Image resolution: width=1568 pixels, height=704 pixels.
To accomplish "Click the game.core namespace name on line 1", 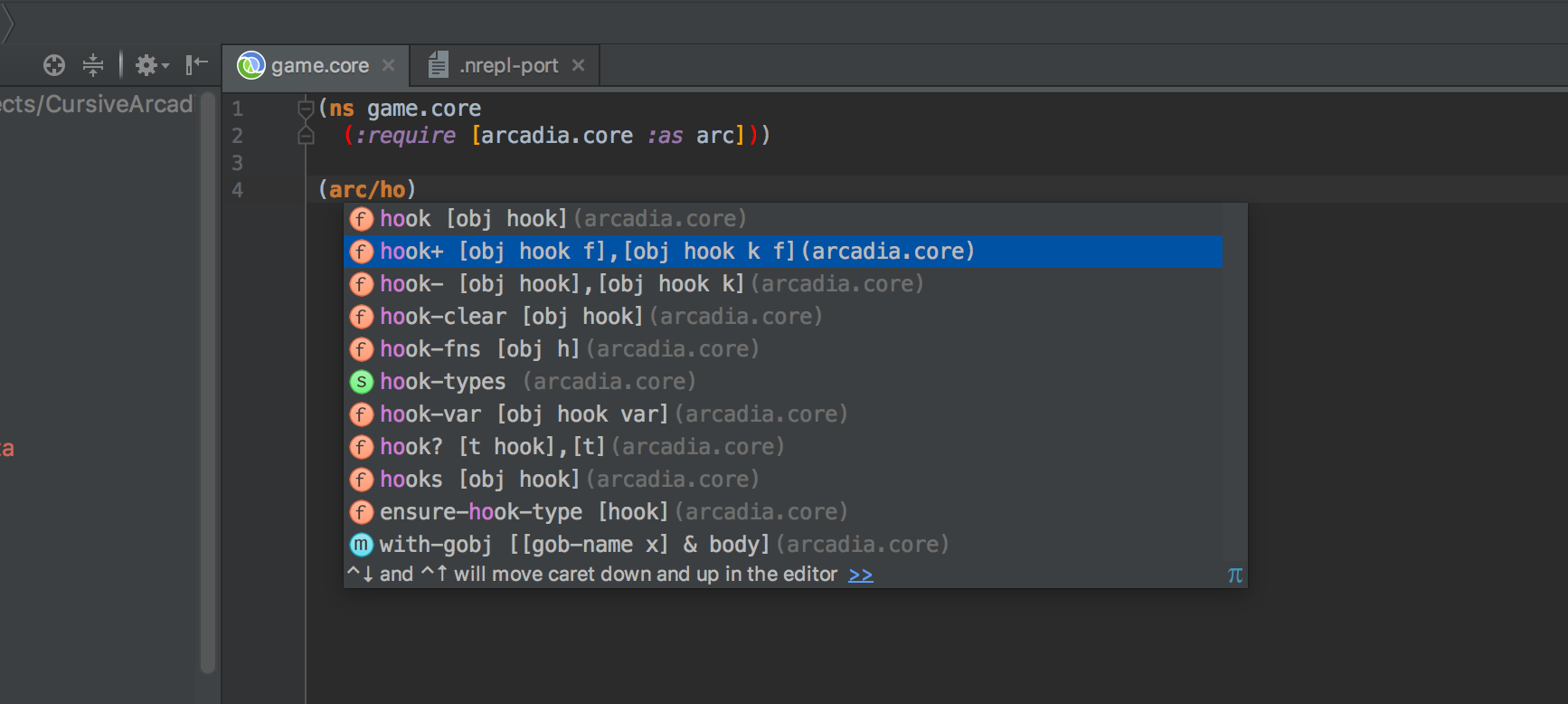I will coord(424,109).
